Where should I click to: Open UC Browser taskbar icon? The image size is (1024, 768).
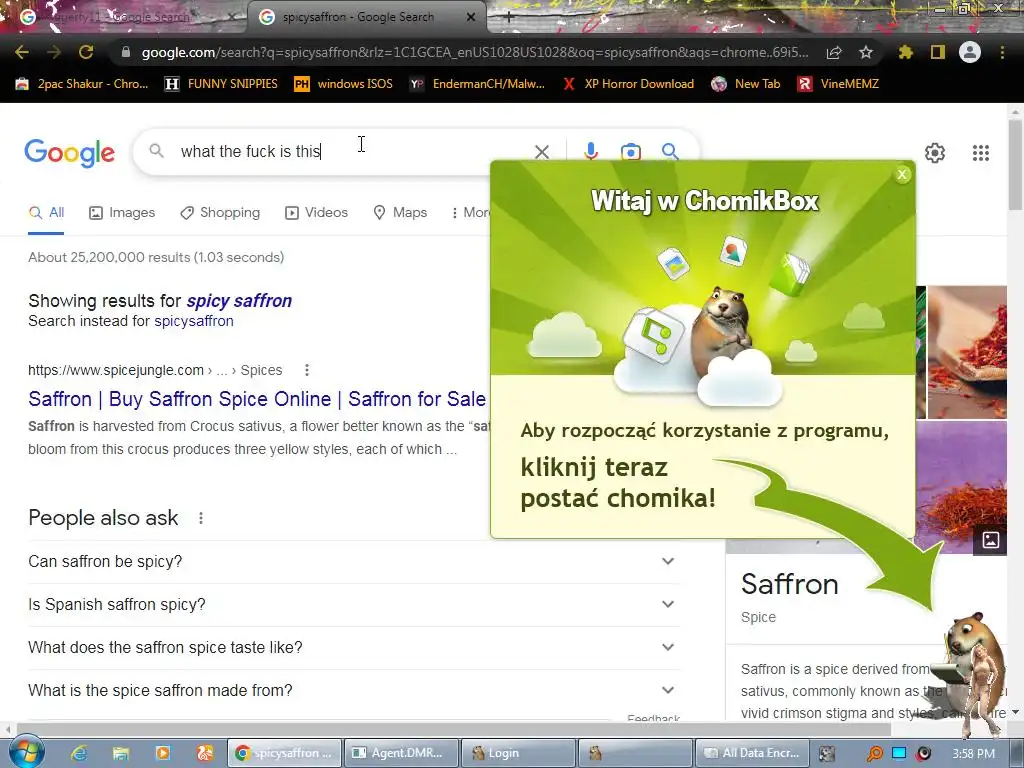point(204,753)
